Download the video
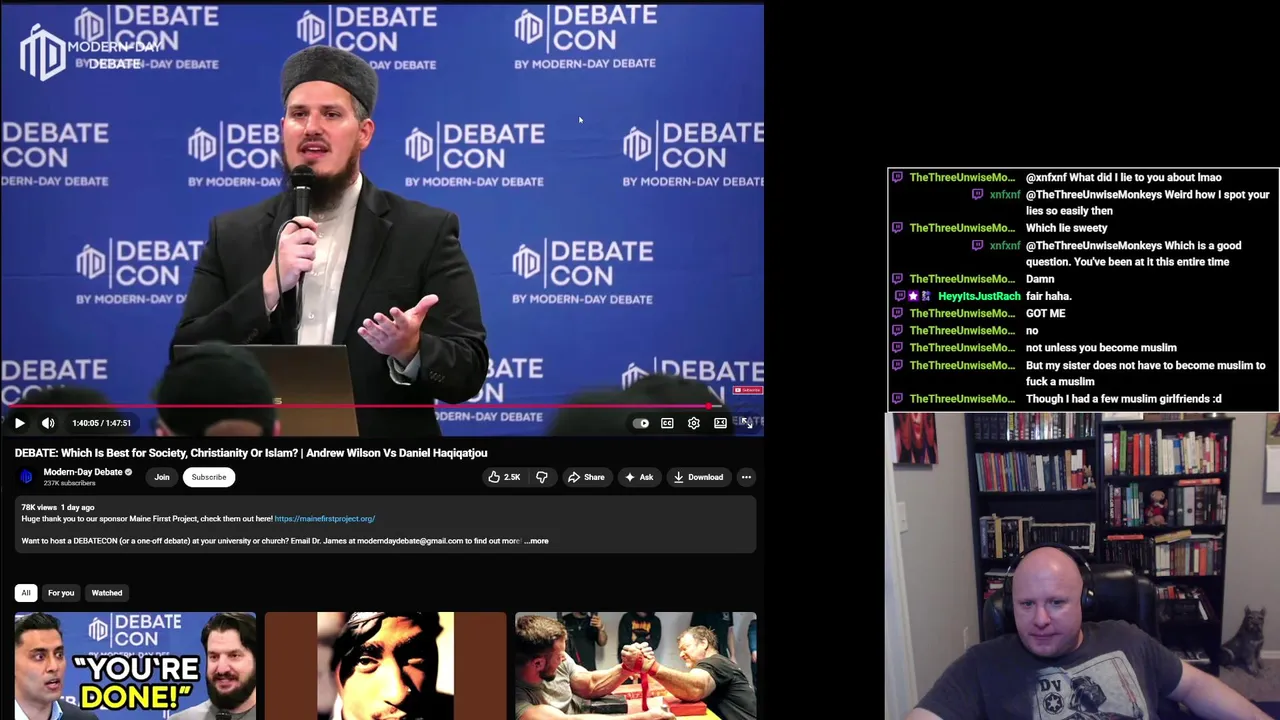This screenshot has width=1280, height=720. point(698,477)
